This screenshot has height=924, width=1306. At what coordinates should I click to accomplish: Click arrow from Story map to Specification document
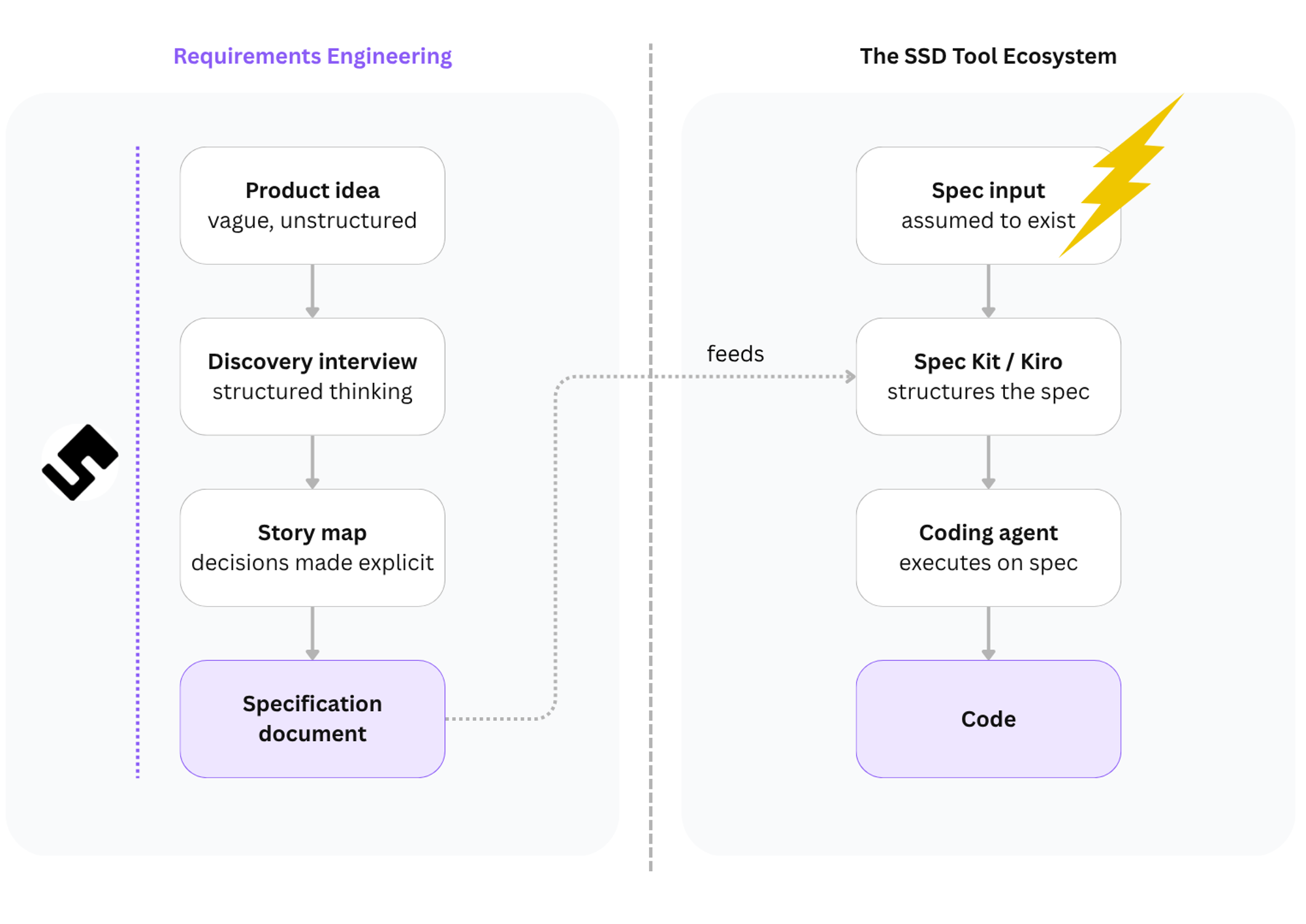click(312, 633)
